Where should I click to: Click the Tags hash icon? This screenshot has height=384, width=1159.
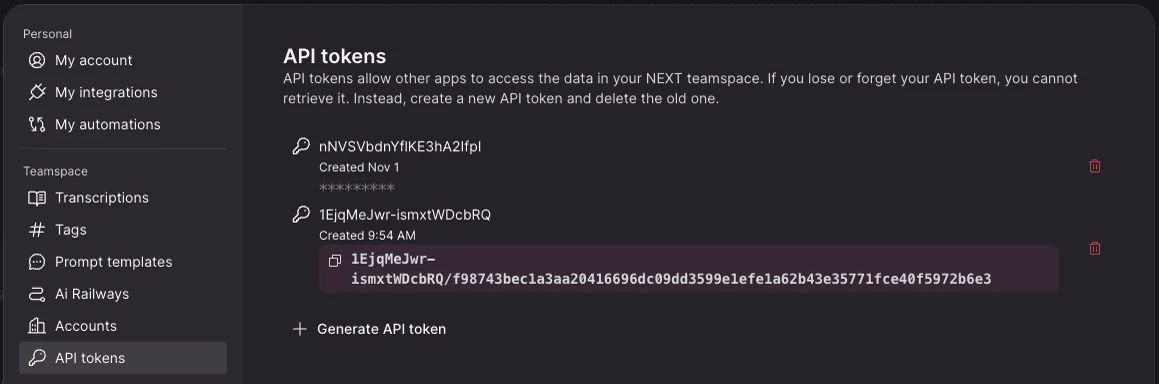pyautogui.click(x=37, y=230)
